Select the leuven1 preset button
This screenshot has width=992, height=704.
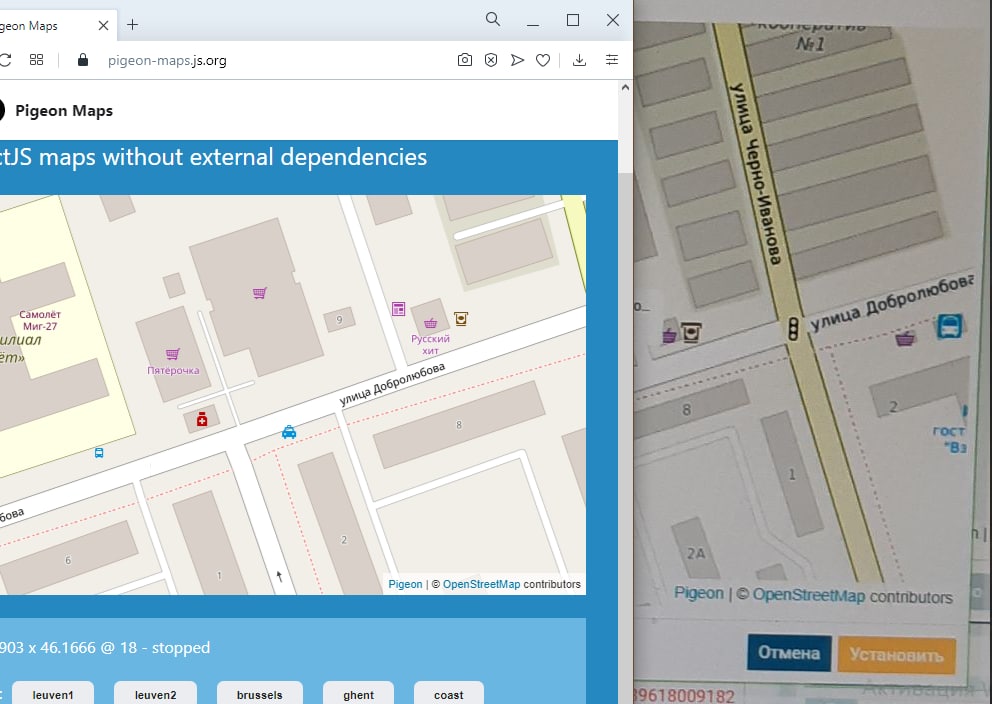pyautogui.click(x=53, y=695)
